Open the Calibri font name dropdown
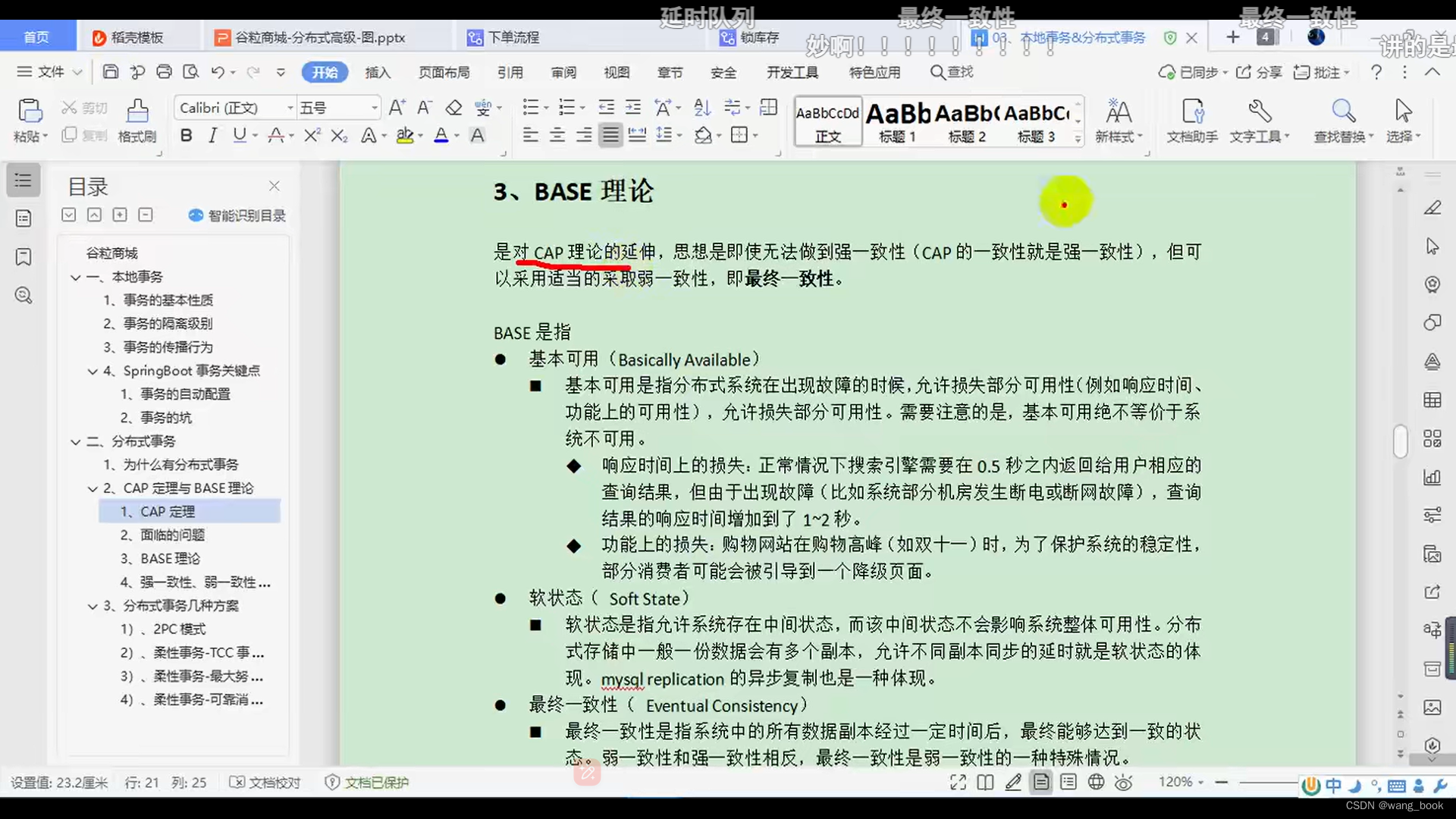The width and height of the screenshot is (1456, 819). coord(290,108)
